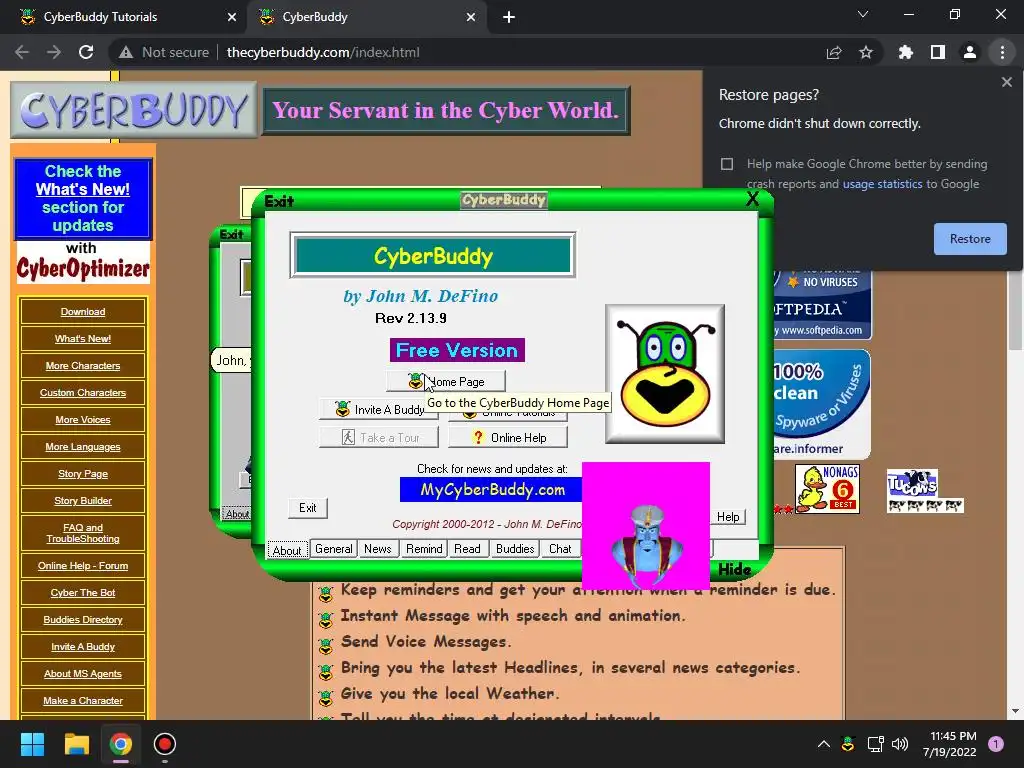
Task: Click the X on the CyberBuddy green frame
Action: 752,199
